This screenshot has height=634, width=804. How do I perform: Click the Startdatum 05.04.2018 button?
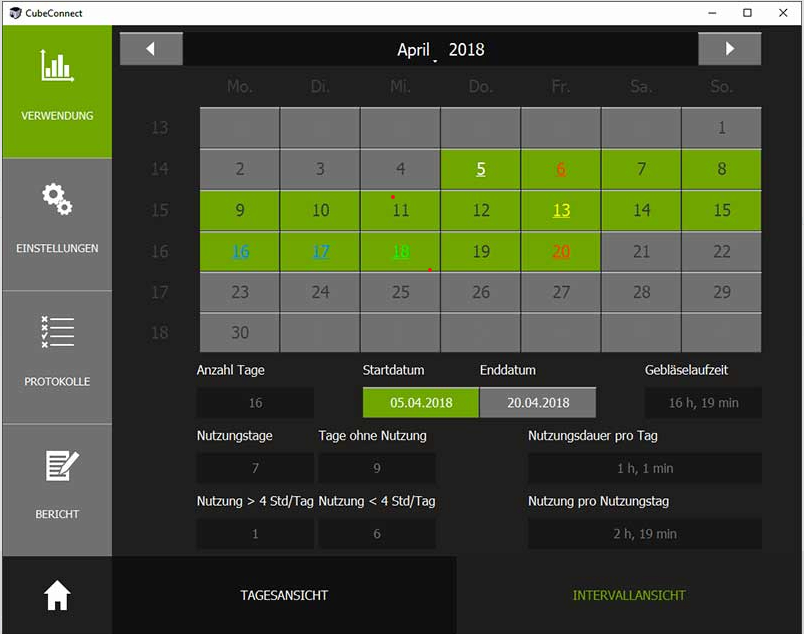(420, 403)
